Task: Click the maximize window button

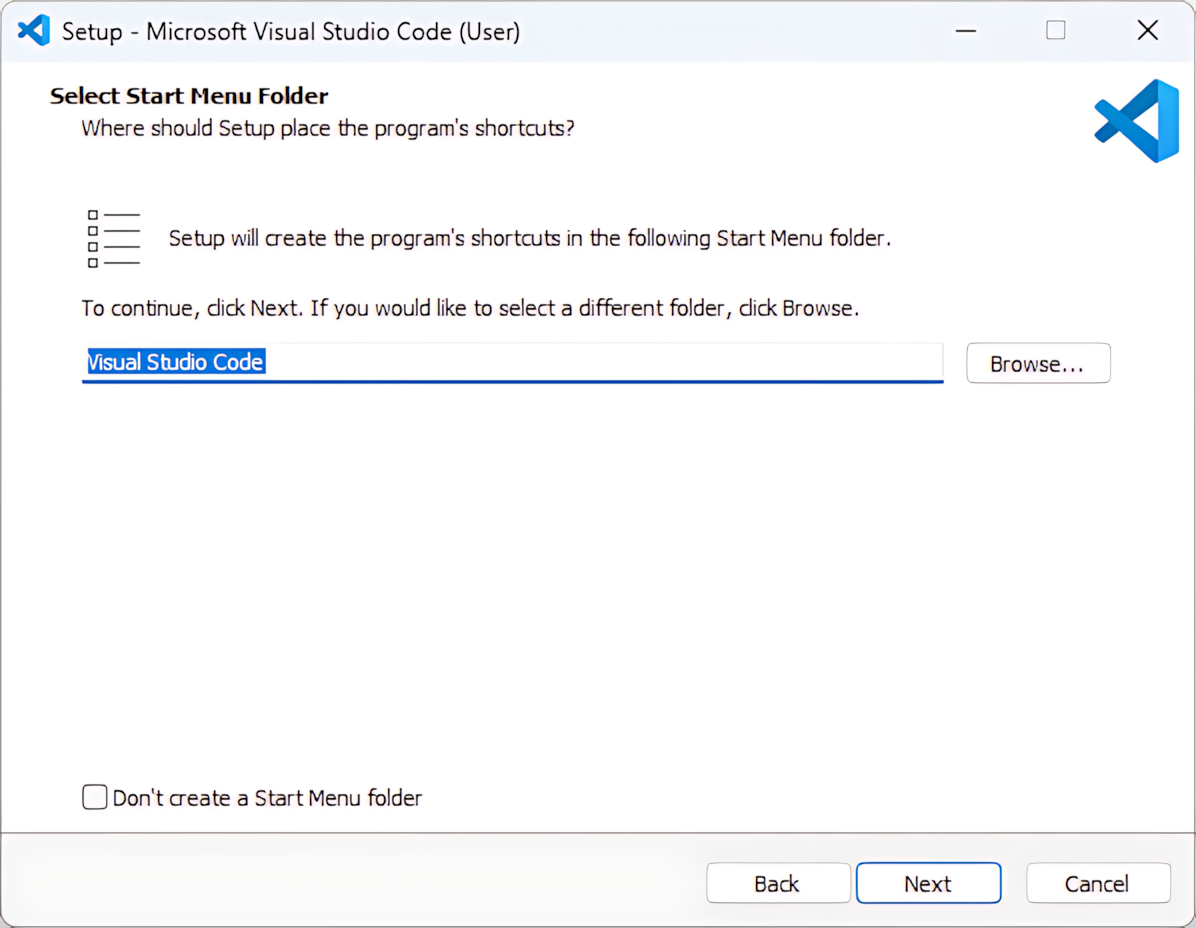Action: 1056,31
